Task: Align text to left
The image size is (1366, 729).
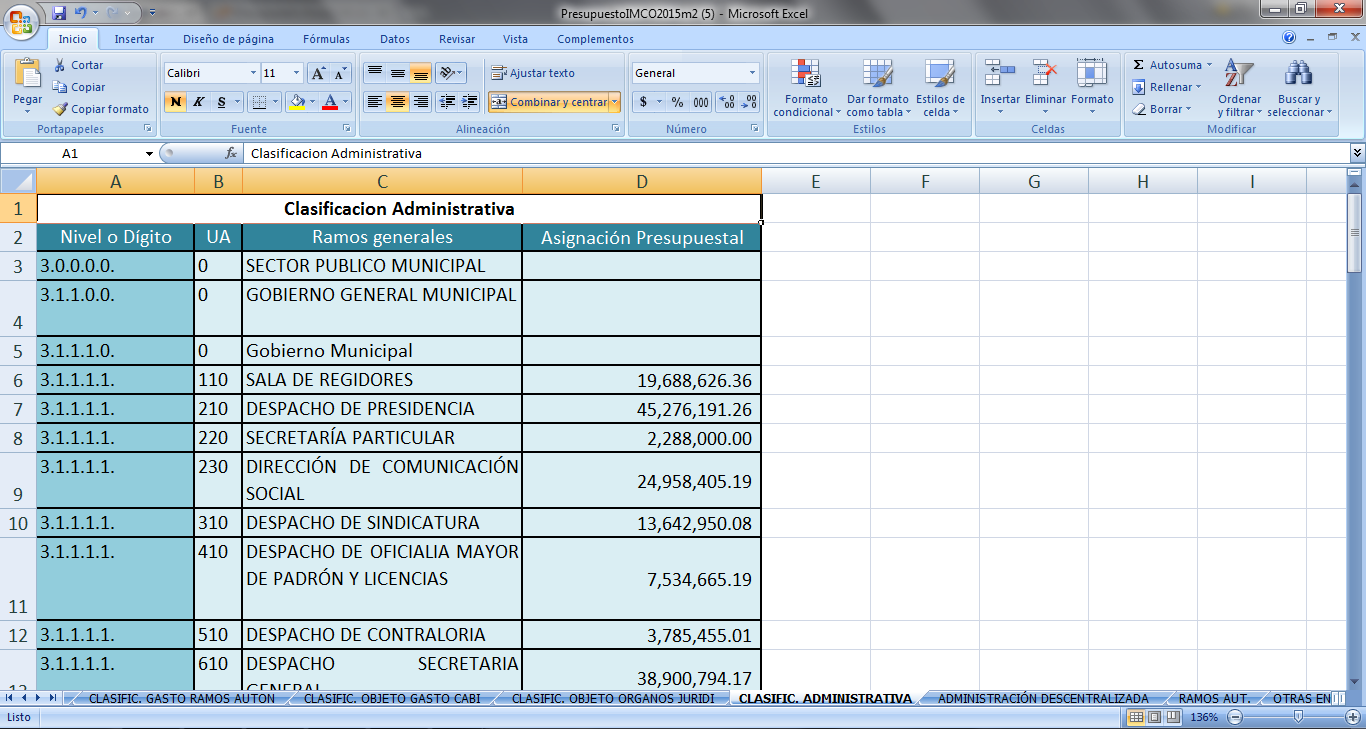Action: point(374,102)
